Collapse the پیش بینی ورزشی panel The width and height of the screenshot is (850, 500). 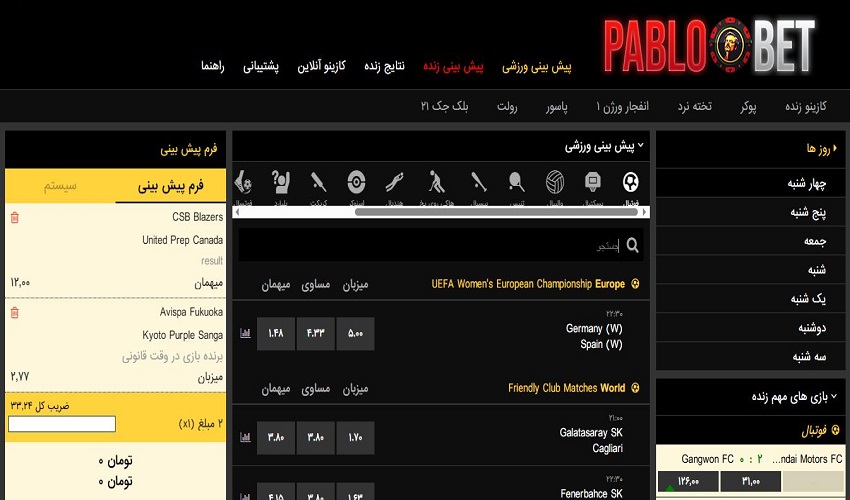(x=641, y=147)
